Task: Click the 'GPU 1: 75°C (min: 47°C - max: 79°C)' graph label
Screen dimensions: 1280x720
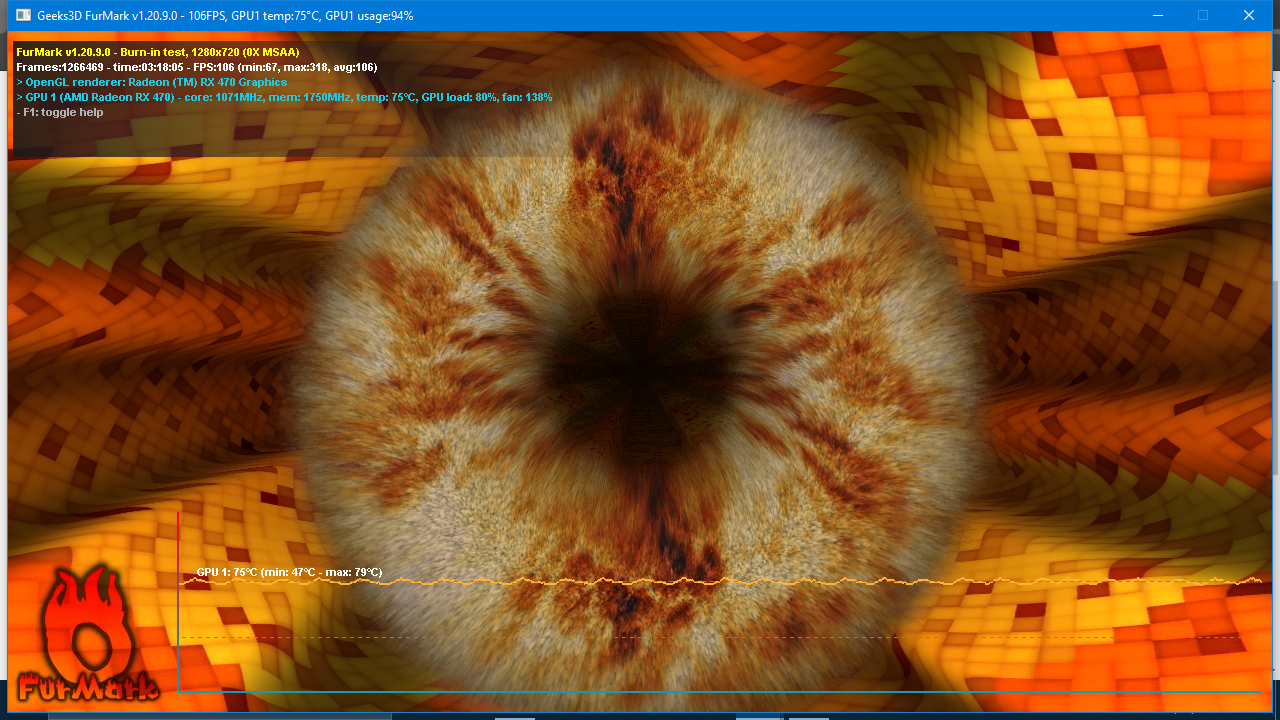Action: pos(289,573)
